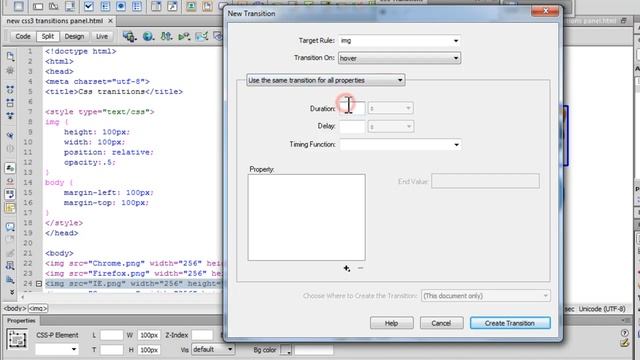Viewport: 640px width, 360px height.
Task: Open the Duration unit dropdown
Action: point(391,108)
